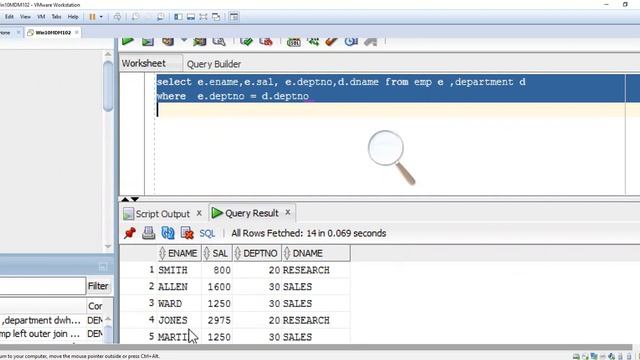Click RESEARCH in the SMITH row
The height and width of the screenshot is (360, 640).
[306, 270]
